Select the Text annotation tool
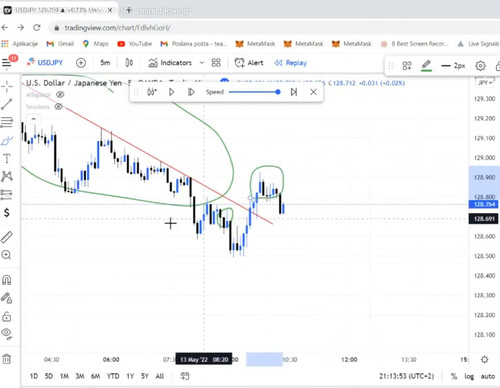The height and width of the screenshot is (388, 500). tap(7, 158)
